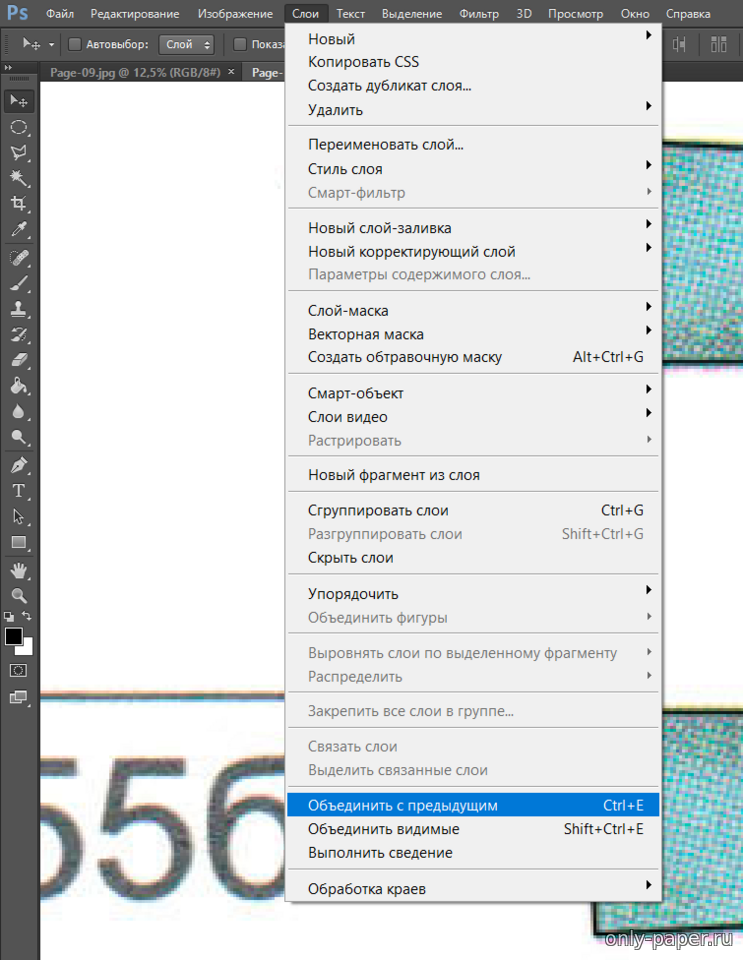Select the Horizontal Type tool
The width and height of the screenshot is (743, 960).
(19, 491)
